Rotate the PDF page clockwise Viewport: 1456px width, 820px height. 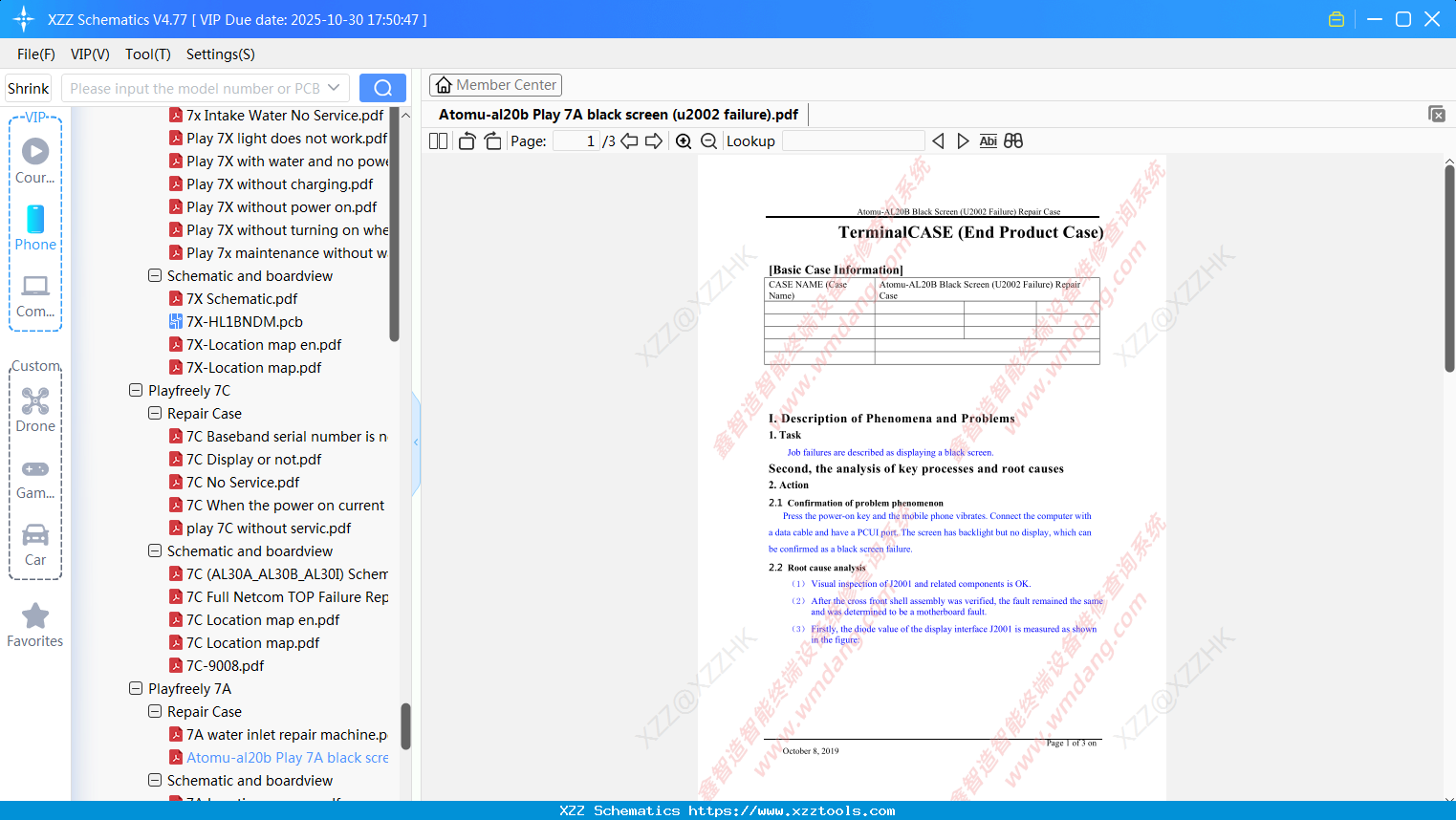pyautogui.click(x=492, y=141)
